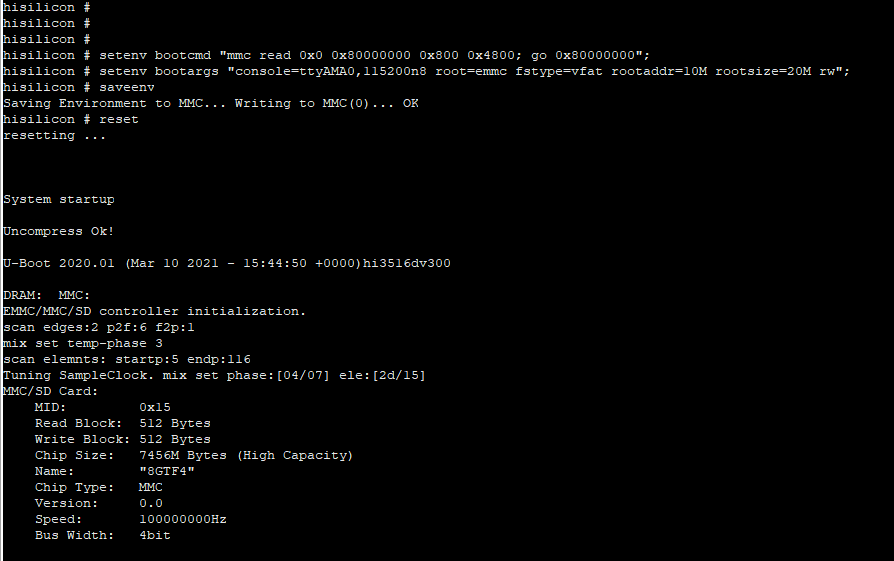Click the Bus Width 4bit line
The height and width of the screenshot is (561, 894).
click(102, 535)
